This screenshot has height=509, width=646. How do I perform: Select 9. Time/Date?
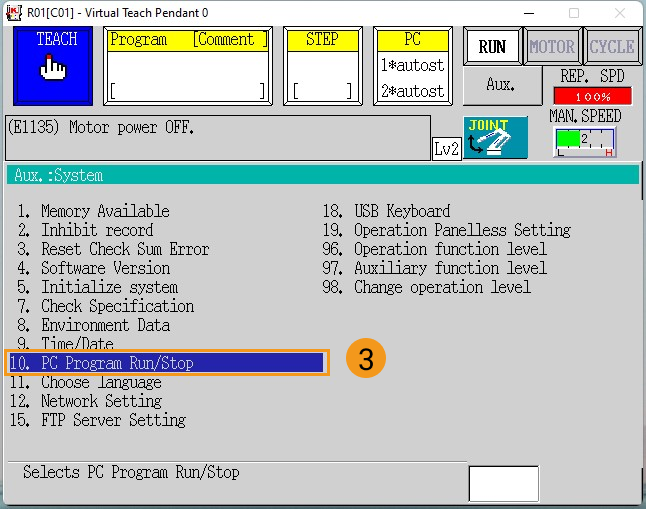pyautogui.click(x=66, y=343)
